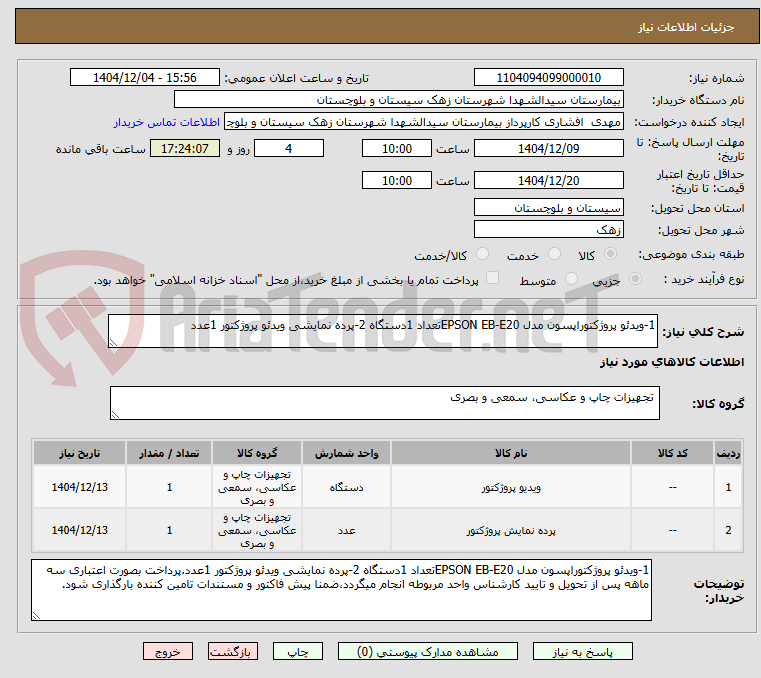Click the خروج exit button
This screenshot has height=678, width=761.
168,651
